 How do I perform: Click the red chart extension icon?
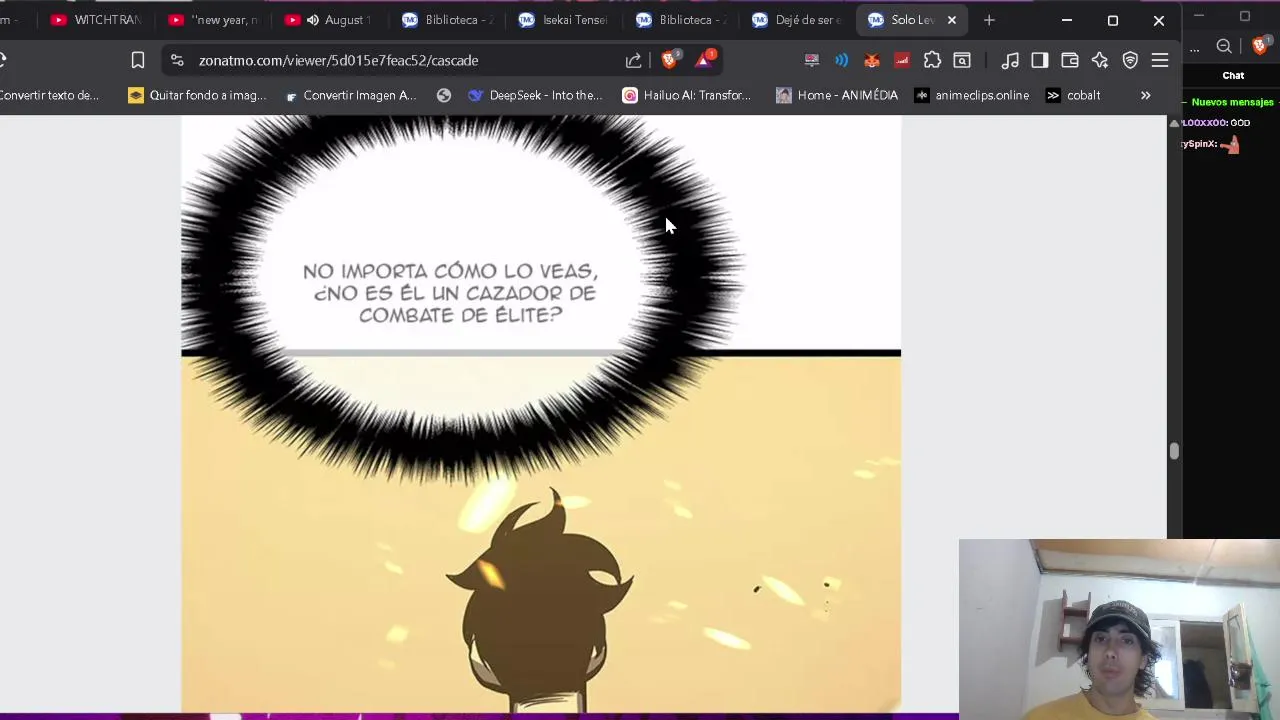pyautogui.click(x=902, y=60)
